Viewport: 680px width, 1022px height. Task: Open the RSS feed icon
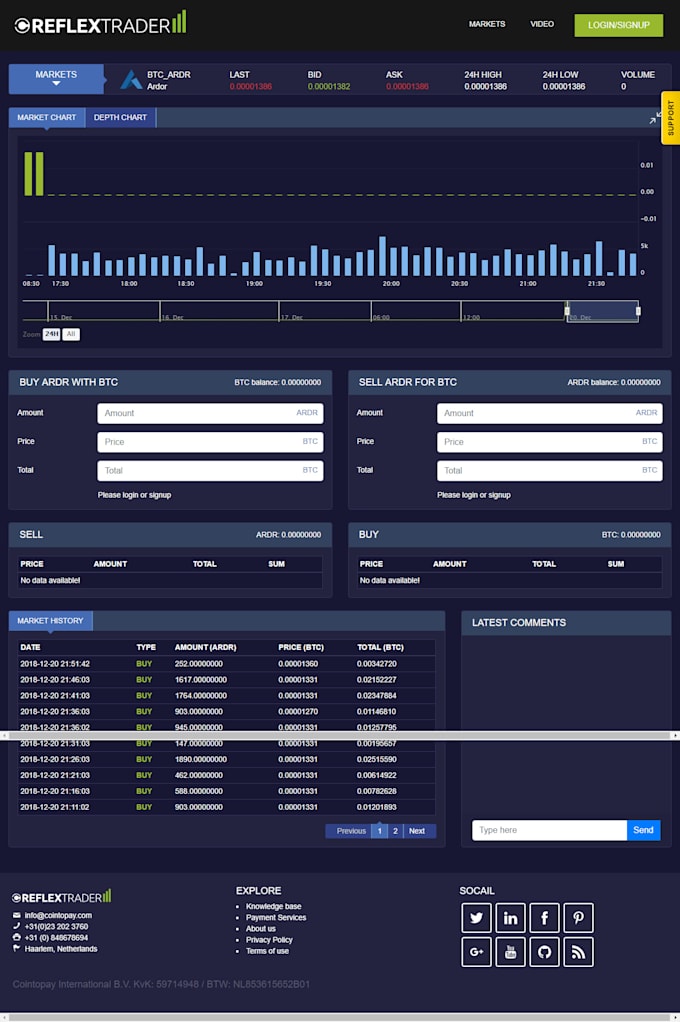pyautogui.click(x=578, y=952)
